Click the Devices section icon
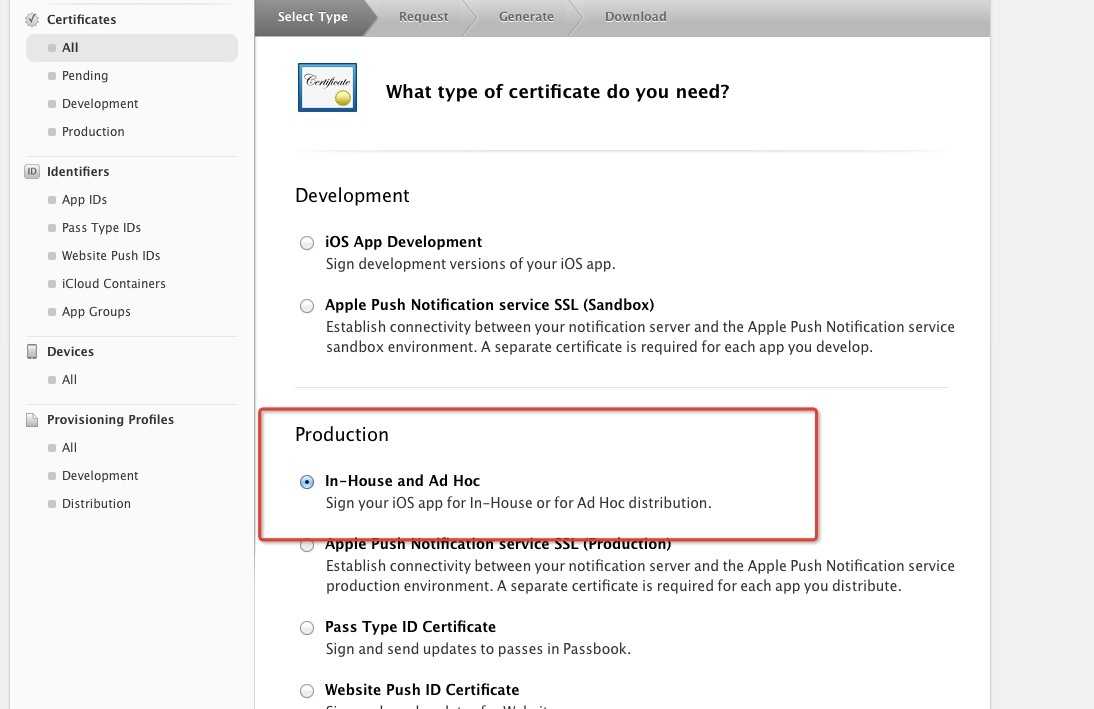This screenshot has width=1094, height=709. 32,352
